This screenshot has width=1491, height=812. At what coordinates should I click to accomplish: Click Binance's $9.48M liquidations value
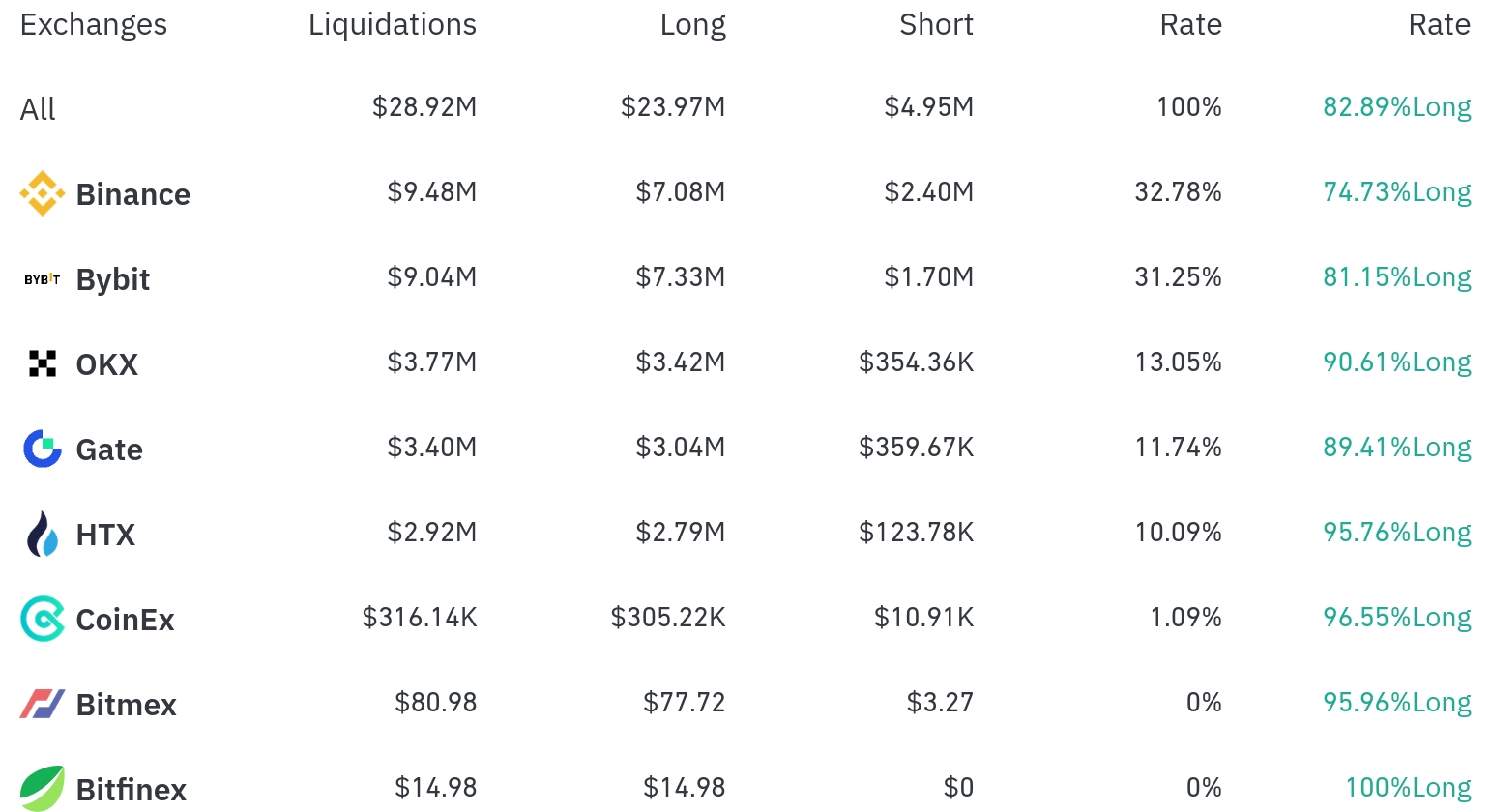click(x=432, y=192)
